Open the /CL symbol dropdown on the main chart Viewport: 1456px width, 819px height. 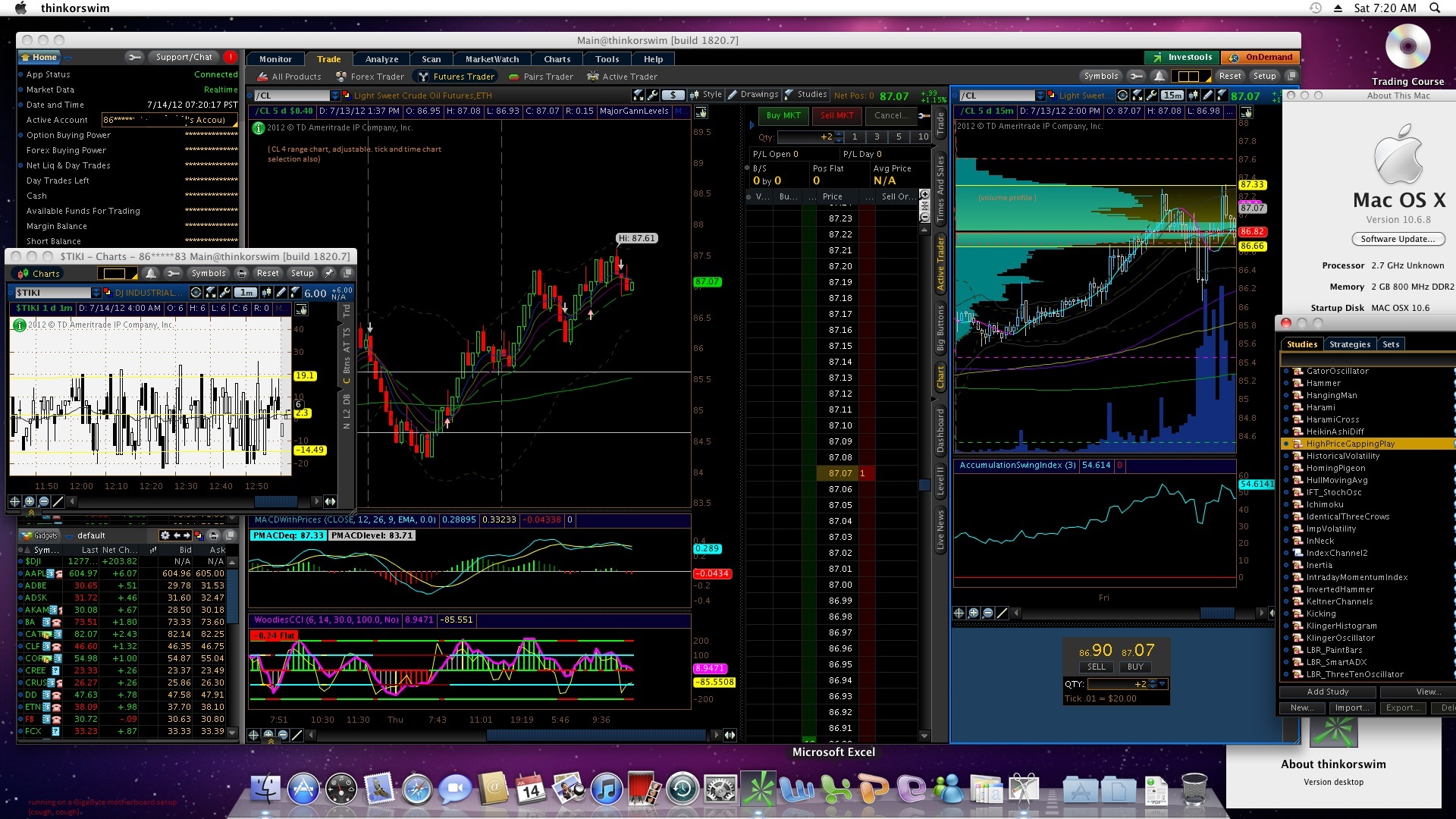(335, 96)
